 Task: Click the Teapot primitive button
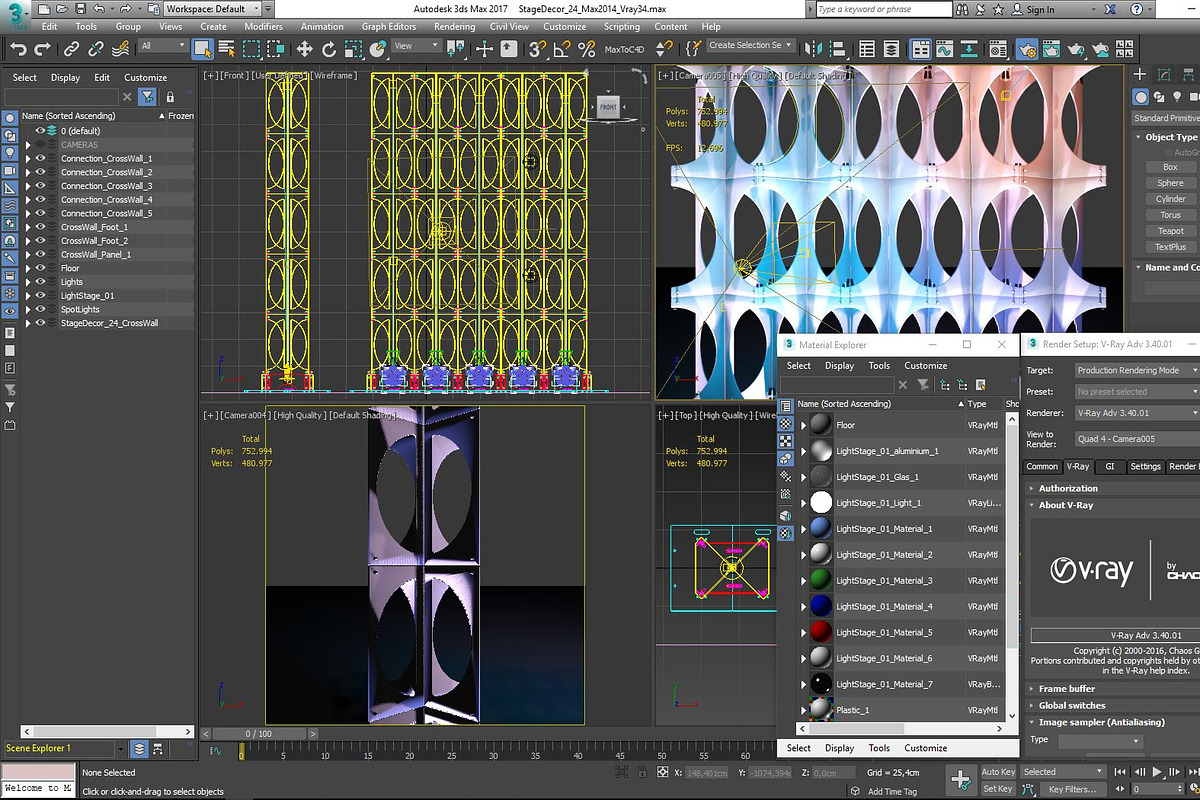pyautogui.click(x=1170, y=231)
